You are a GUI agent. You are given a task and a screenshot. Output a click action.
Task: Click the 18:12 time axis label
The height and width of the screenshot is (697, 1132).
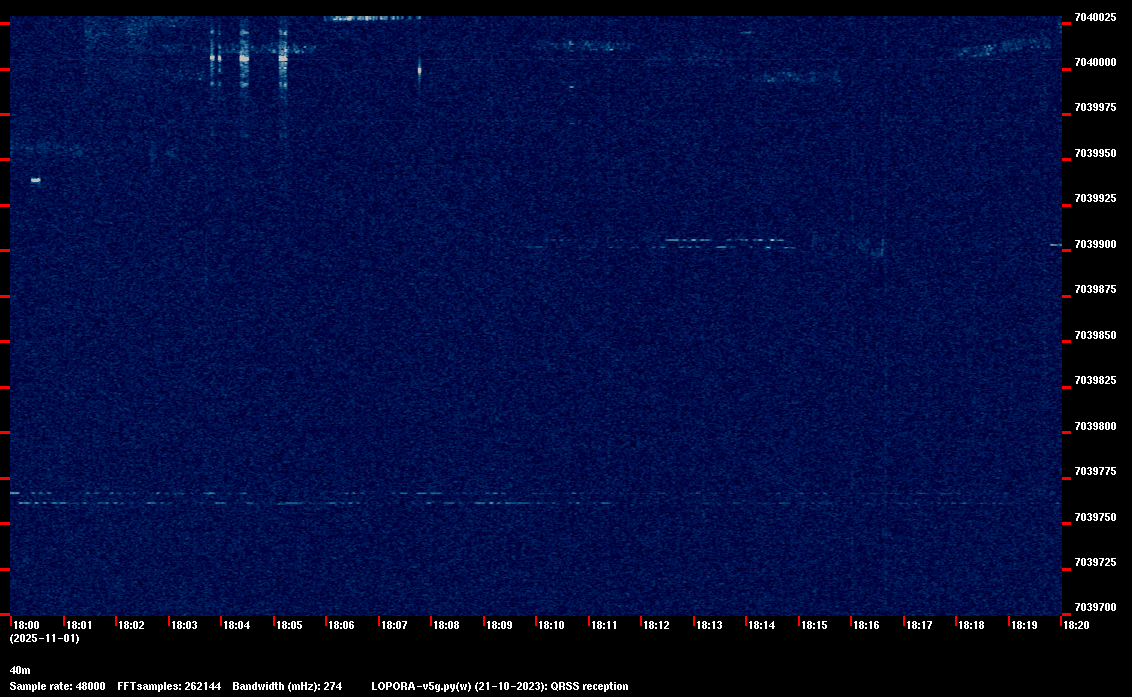point(656,625)
